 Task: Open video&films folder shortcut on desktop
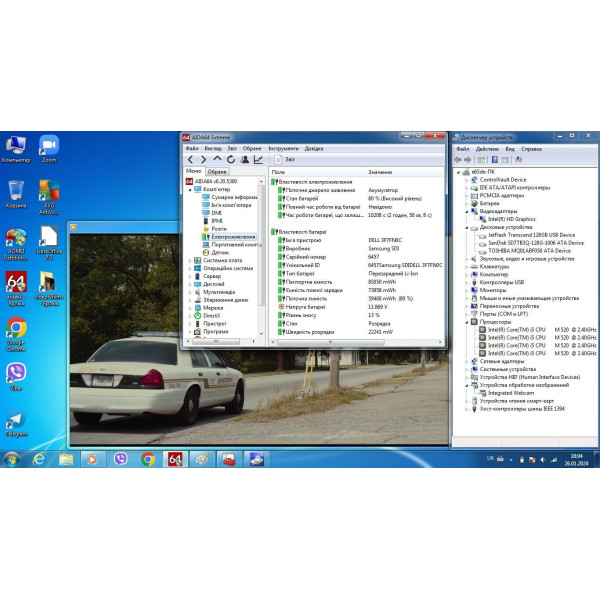click(49, 289)
